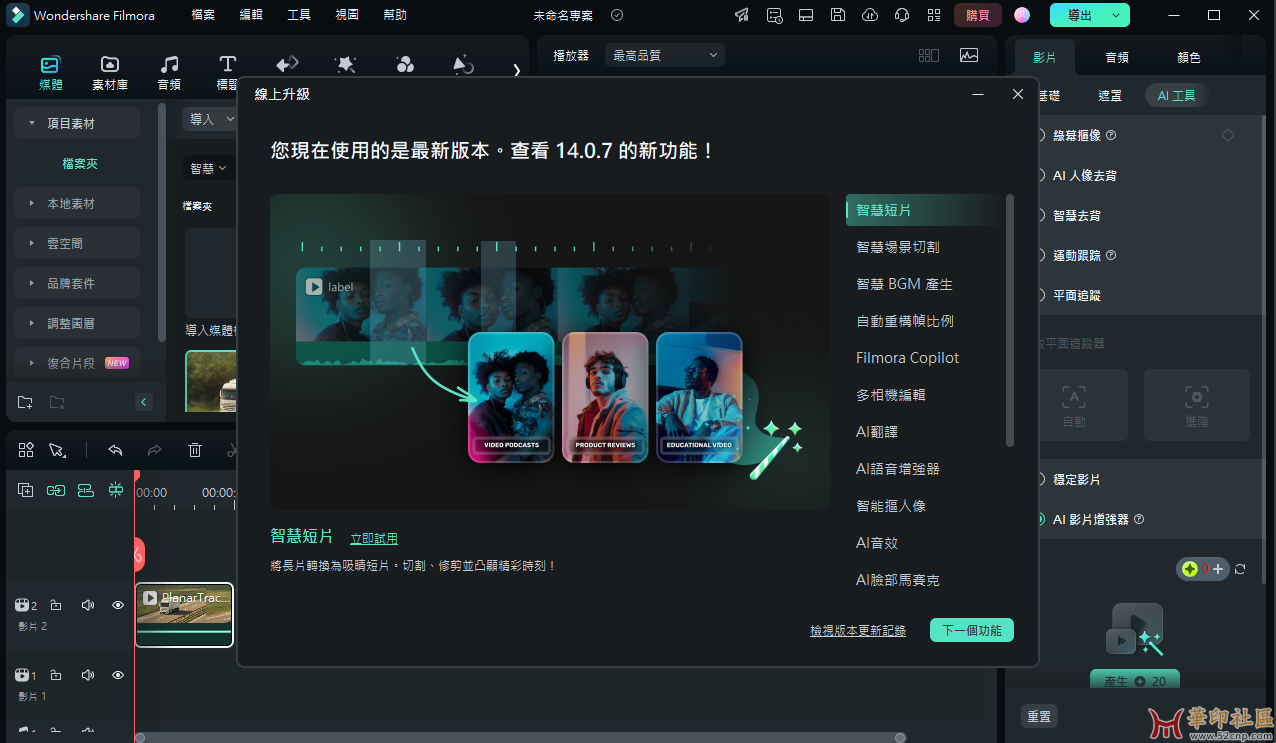Click the add track icon above tracks
Screen dimensions: 1276x743
pyautogui.click(x=26, y=490)
